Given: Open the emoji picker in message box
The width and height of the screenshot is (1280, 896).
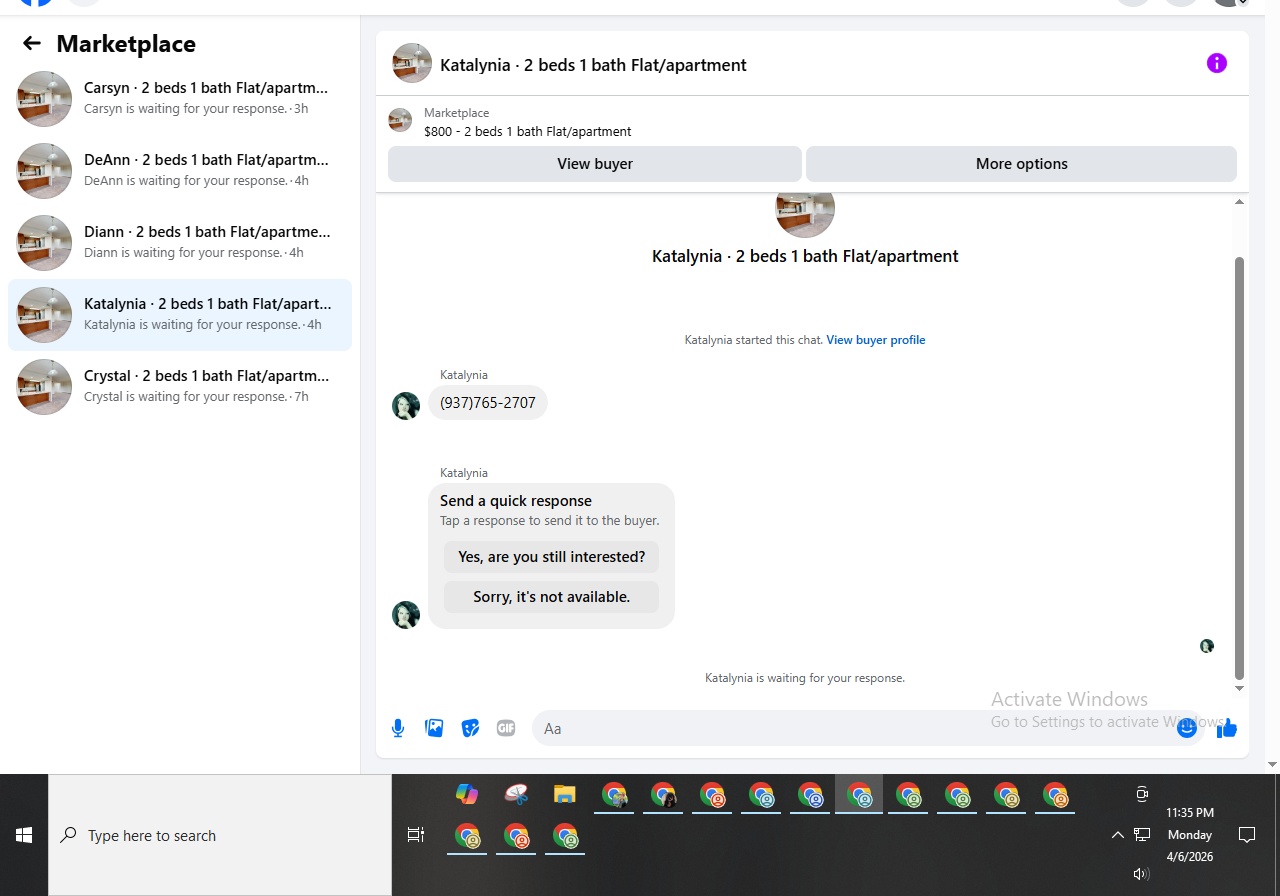Looking at the screenshot, I should coord(1187,728).
